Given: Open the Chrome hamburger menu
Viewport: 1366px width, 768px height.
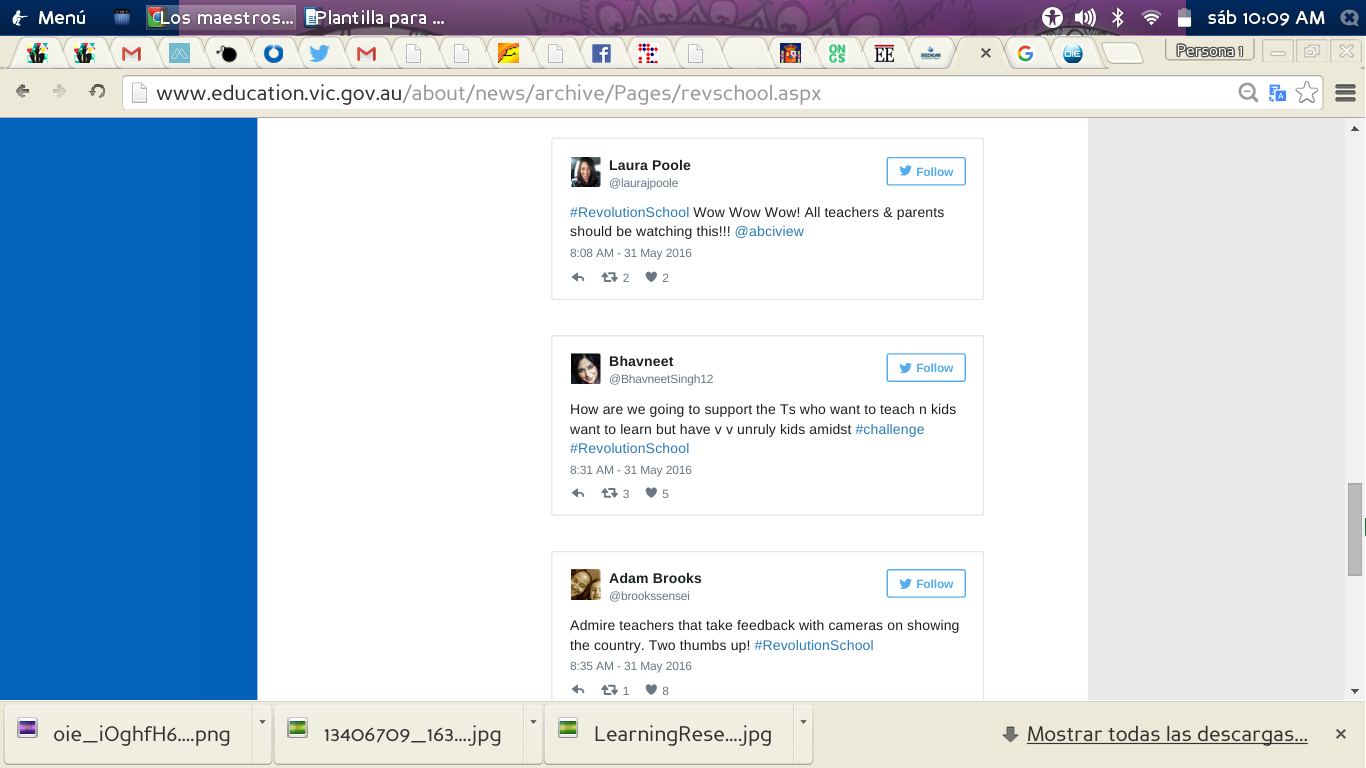Looking at the screenshot, I should coord(1345,93).
